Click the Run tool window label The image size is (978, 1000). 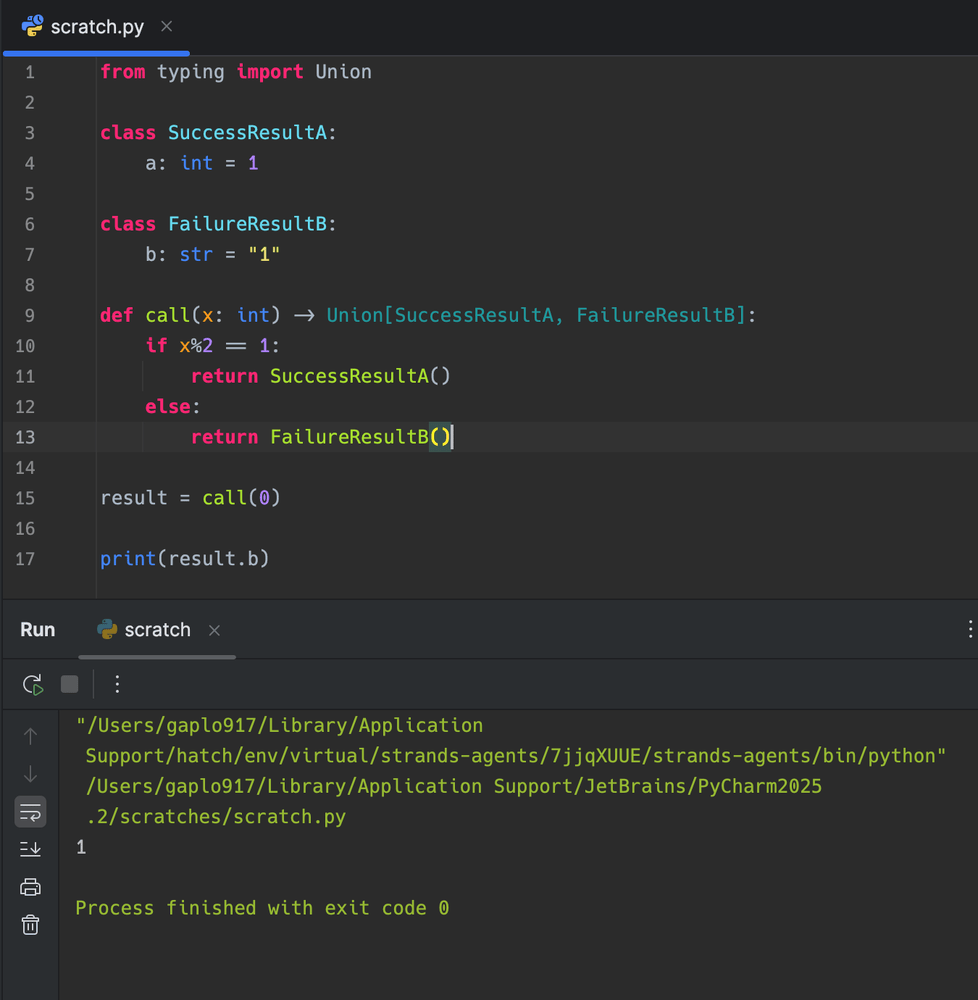(38, 630)
